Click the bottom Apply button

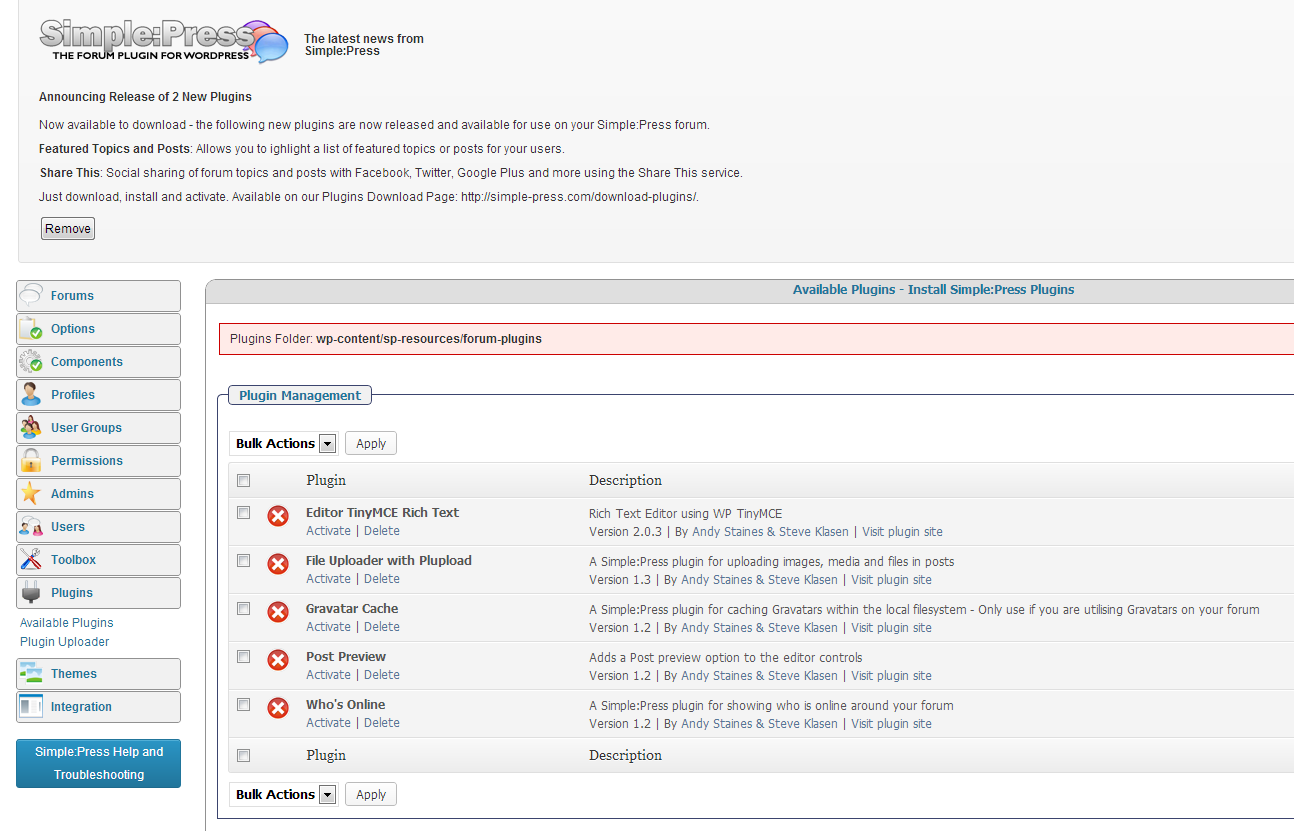coord(371,794)
